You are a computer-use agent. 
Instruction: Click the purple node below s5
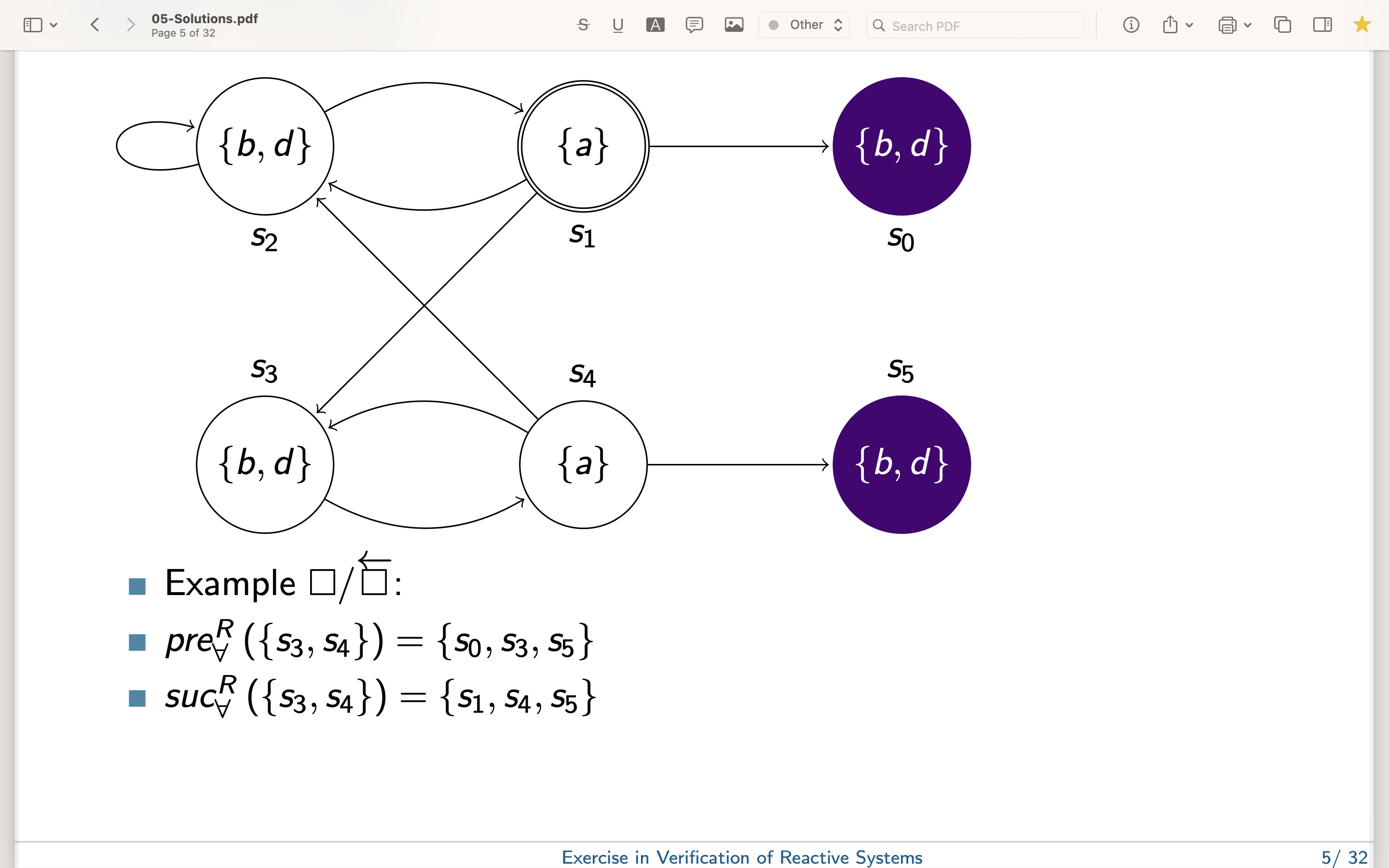[902, 464]
